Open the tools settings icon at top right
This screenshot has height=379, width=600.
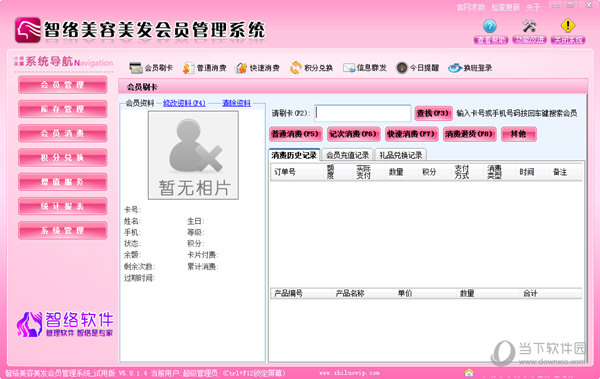[x=529, y=26]
